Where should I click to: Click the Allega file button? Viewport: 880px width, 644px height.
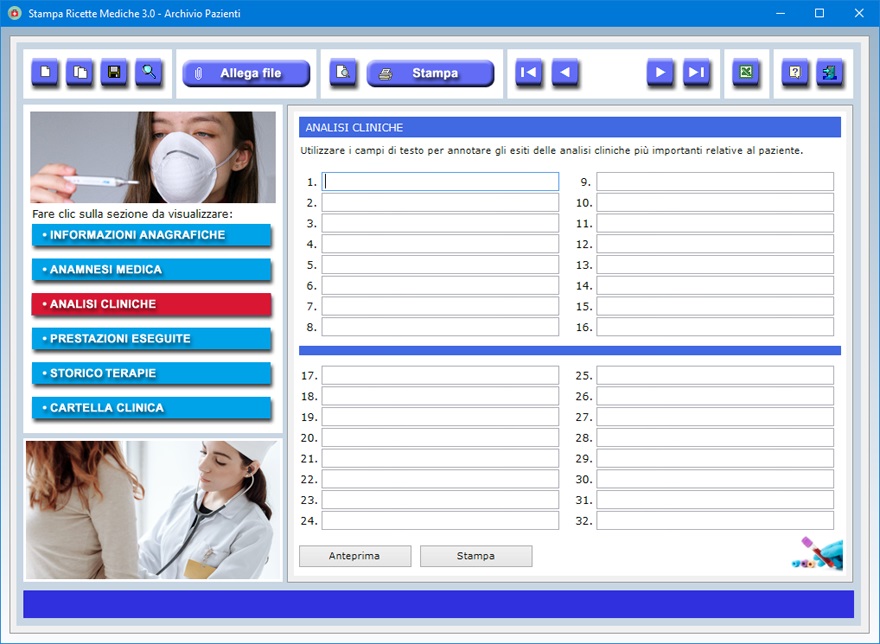[246, 73]
